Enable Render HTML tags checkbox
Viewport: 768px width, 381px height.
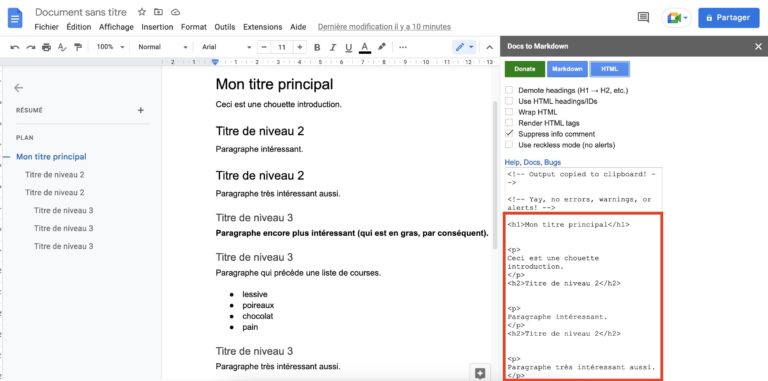point(509,122)
